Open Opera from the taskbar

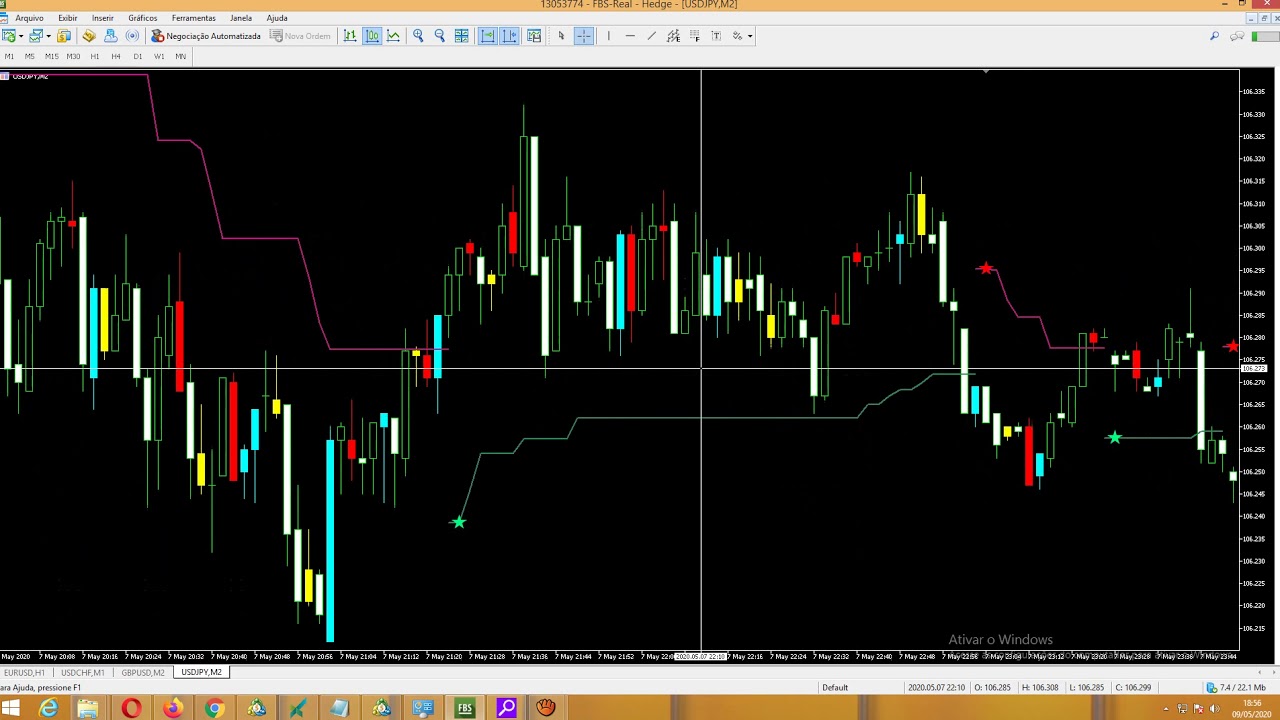pyautogui.click(x=131, y=709)
